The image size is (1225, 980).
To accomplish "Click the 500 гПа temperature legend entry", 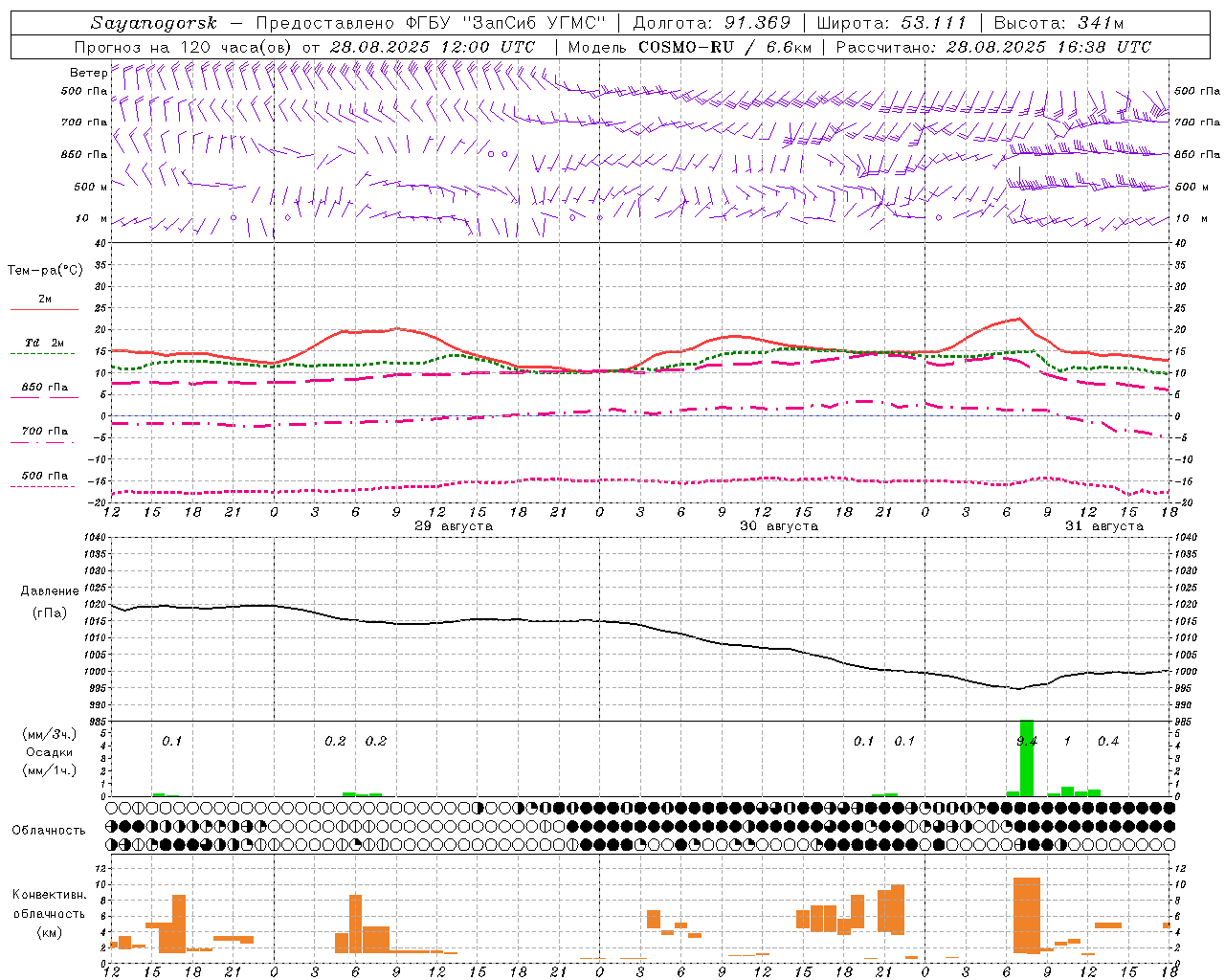I will (45, 479).
